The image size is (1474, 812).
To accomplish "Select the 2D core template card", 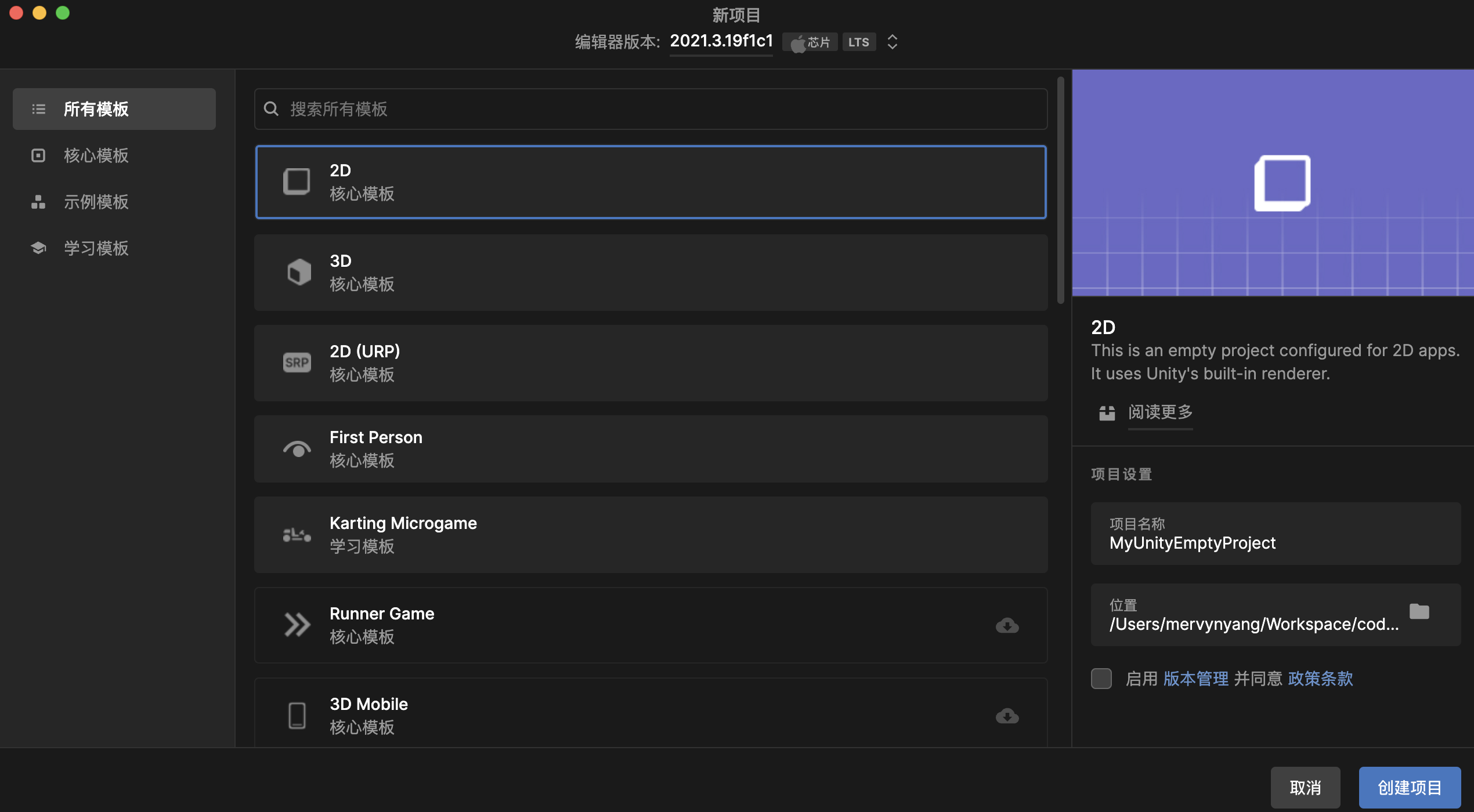I will pos(651,182).
